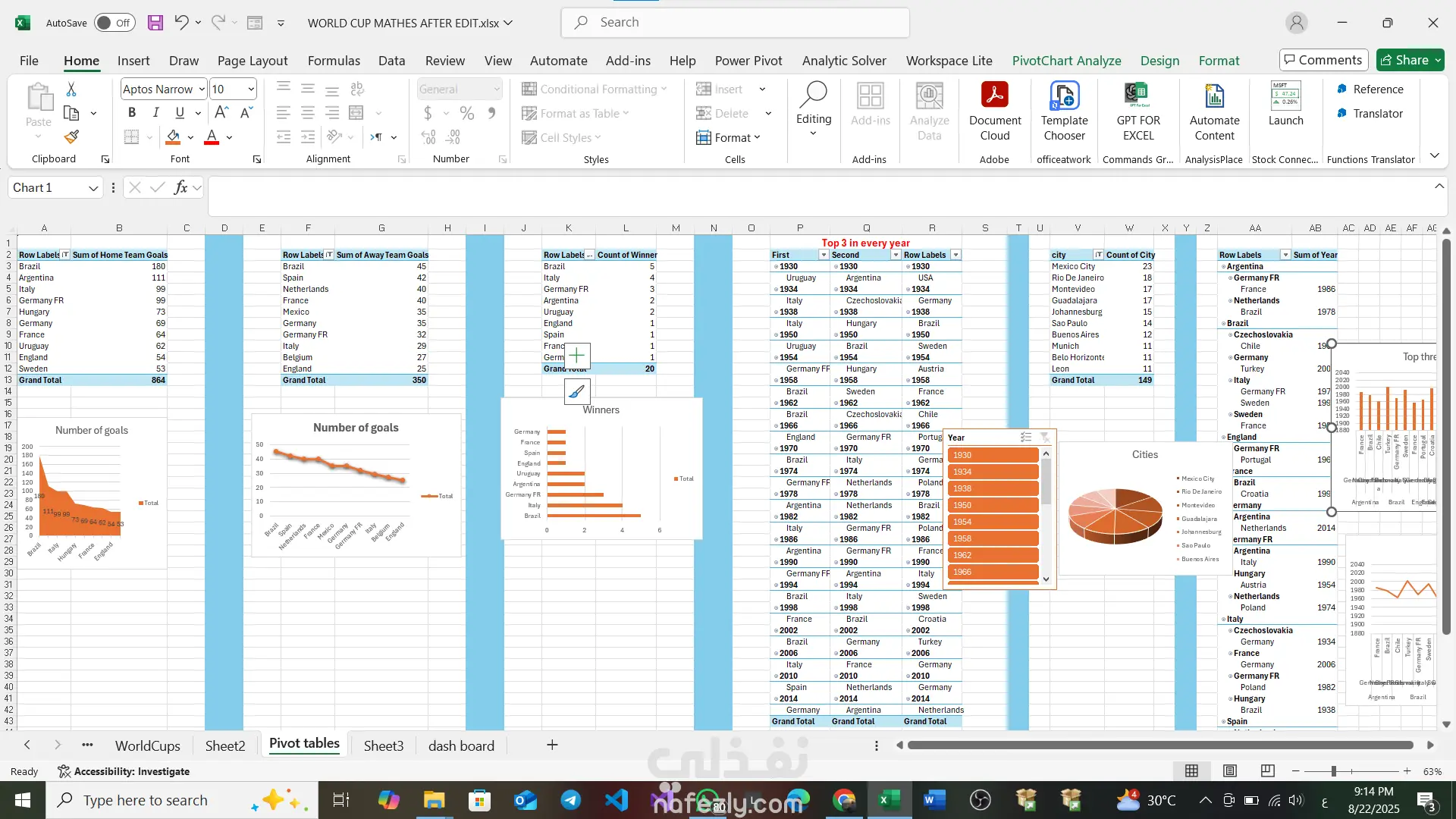The image size is (1456, 819).
Task: Click the Format Painter brush icon
Action: pyautogui.click(x=71, y=137)
